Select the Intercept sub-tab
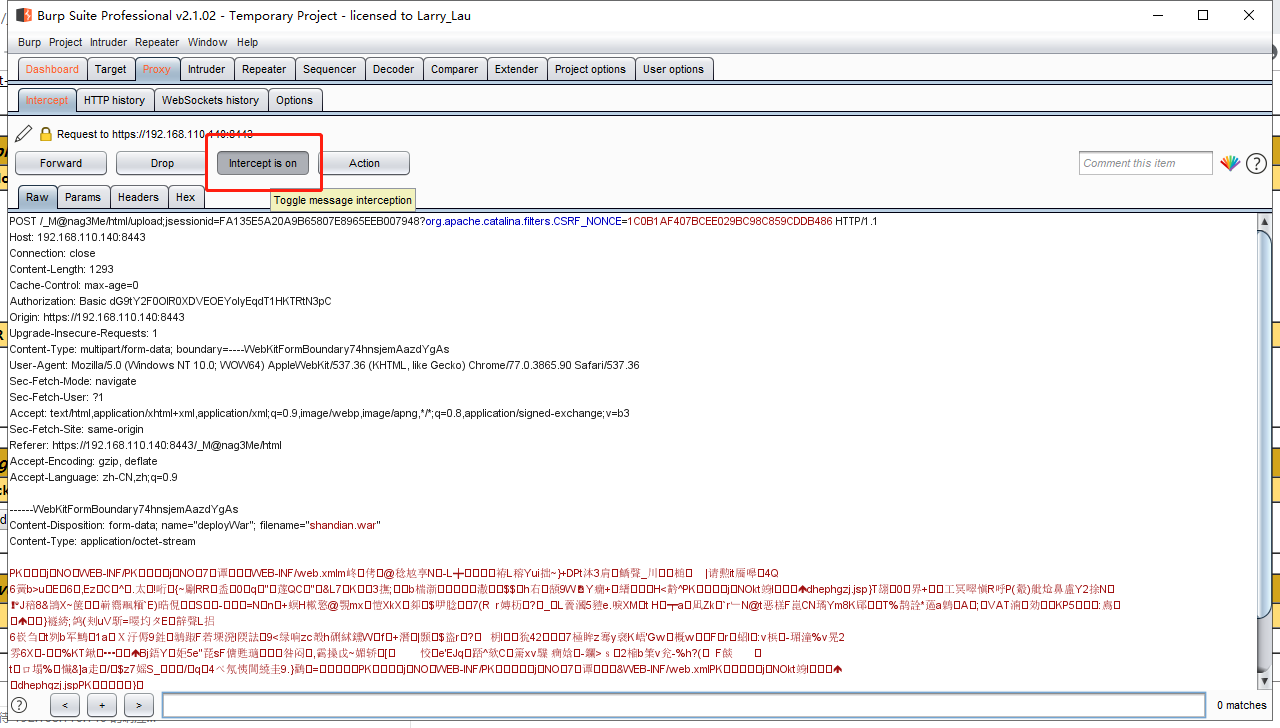 pos(47,100)
